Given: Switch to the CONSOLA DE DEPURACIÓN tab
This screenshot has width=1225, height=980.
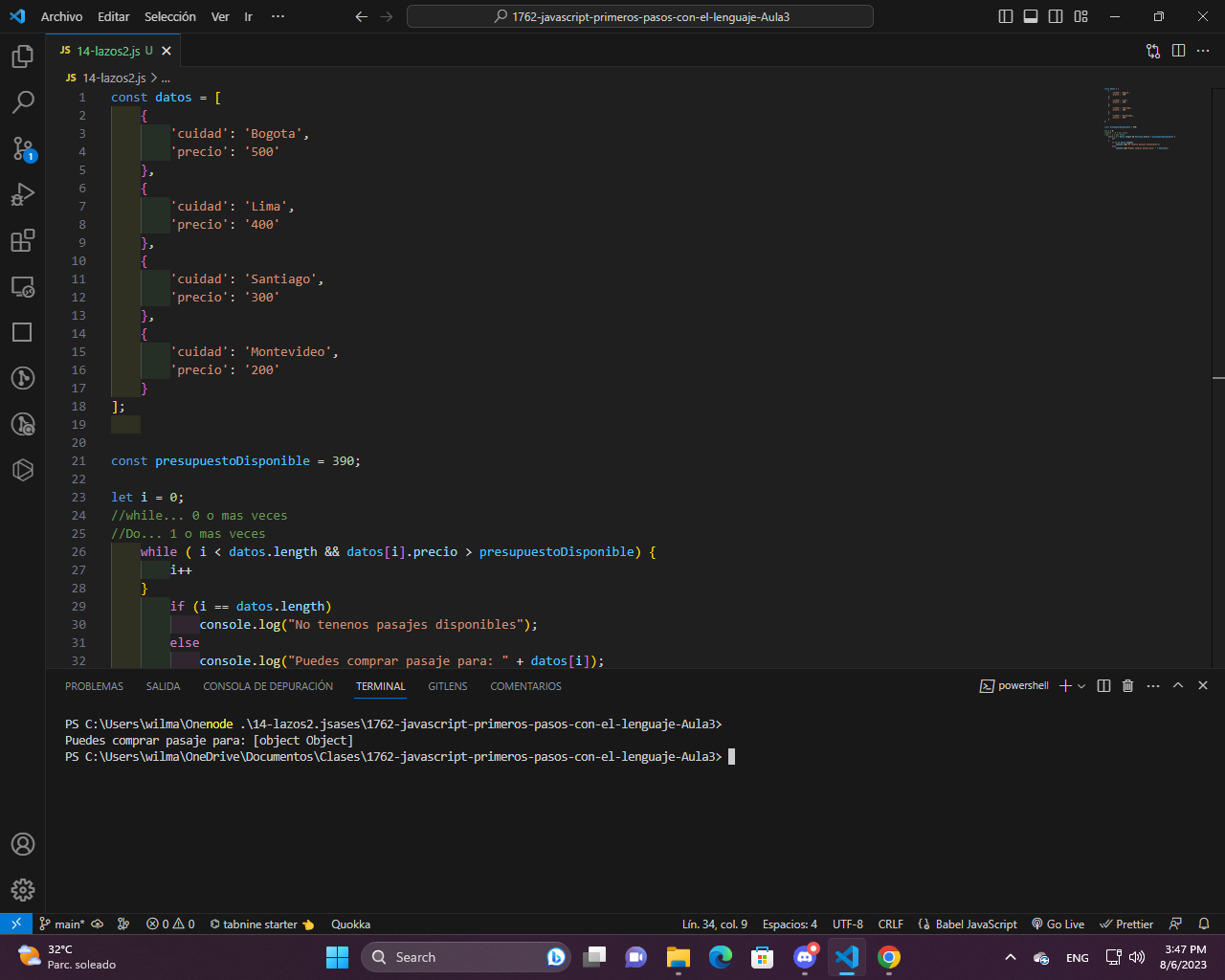Looking at the screenshot, I should 268,686.
